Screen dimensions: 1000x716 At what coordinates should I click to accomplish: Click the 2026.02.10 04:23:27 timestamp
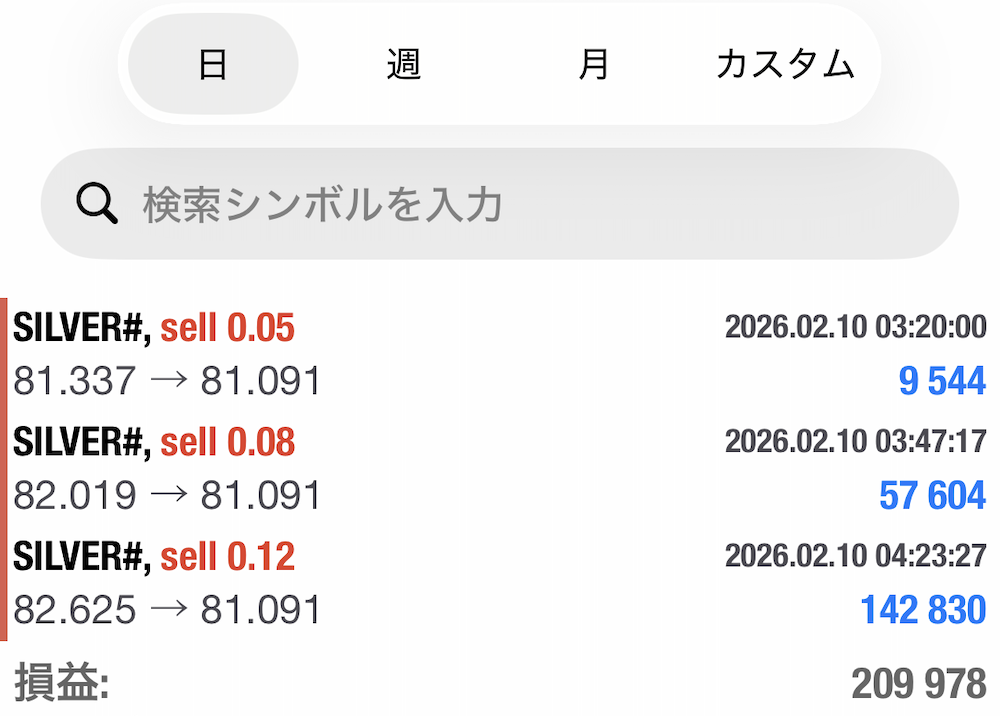pyautogui.click(x=855, y=555)
